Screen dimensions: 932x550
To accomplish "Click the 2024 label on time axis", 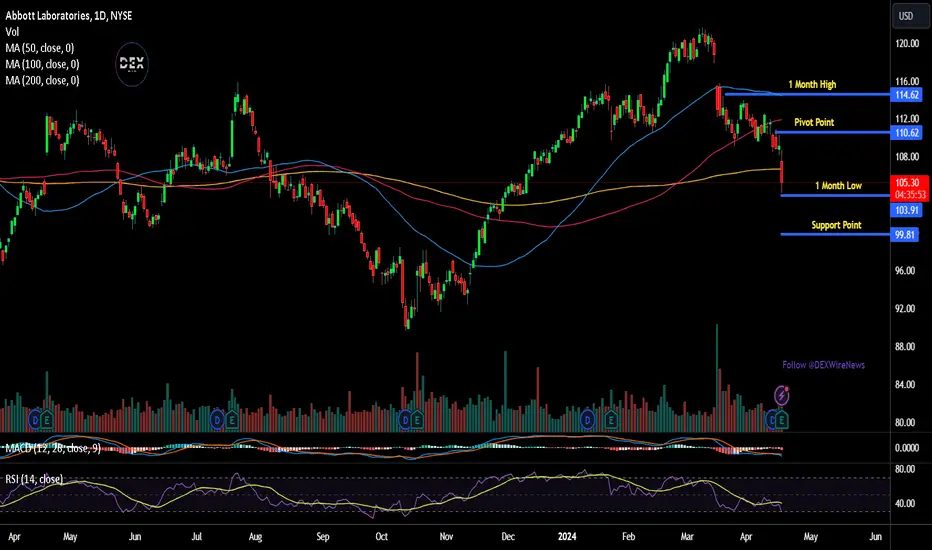I will click(567, 536).
